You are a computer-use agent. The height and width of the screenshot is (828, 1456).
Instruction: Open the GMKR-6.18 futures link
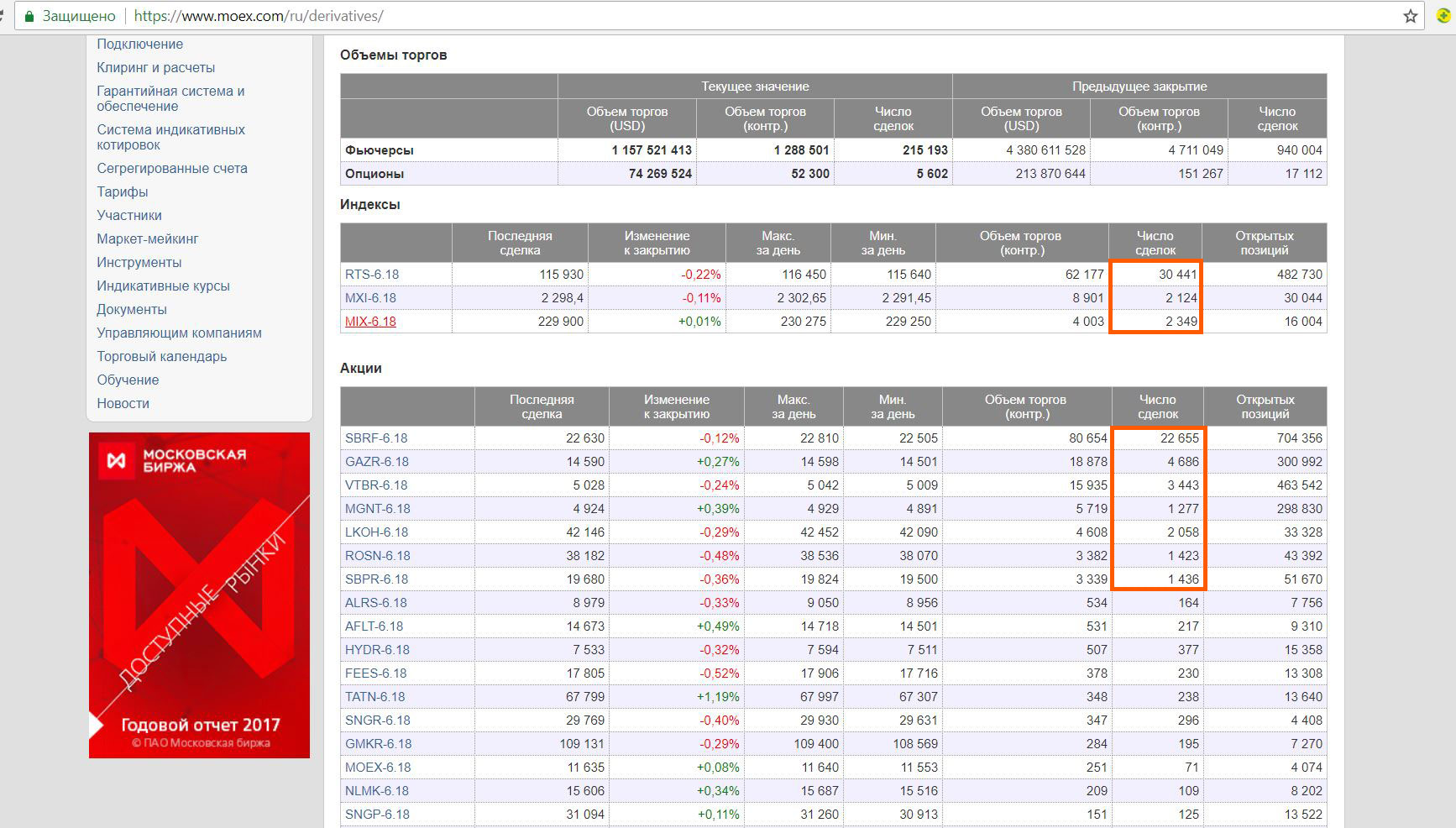(378, 743)
